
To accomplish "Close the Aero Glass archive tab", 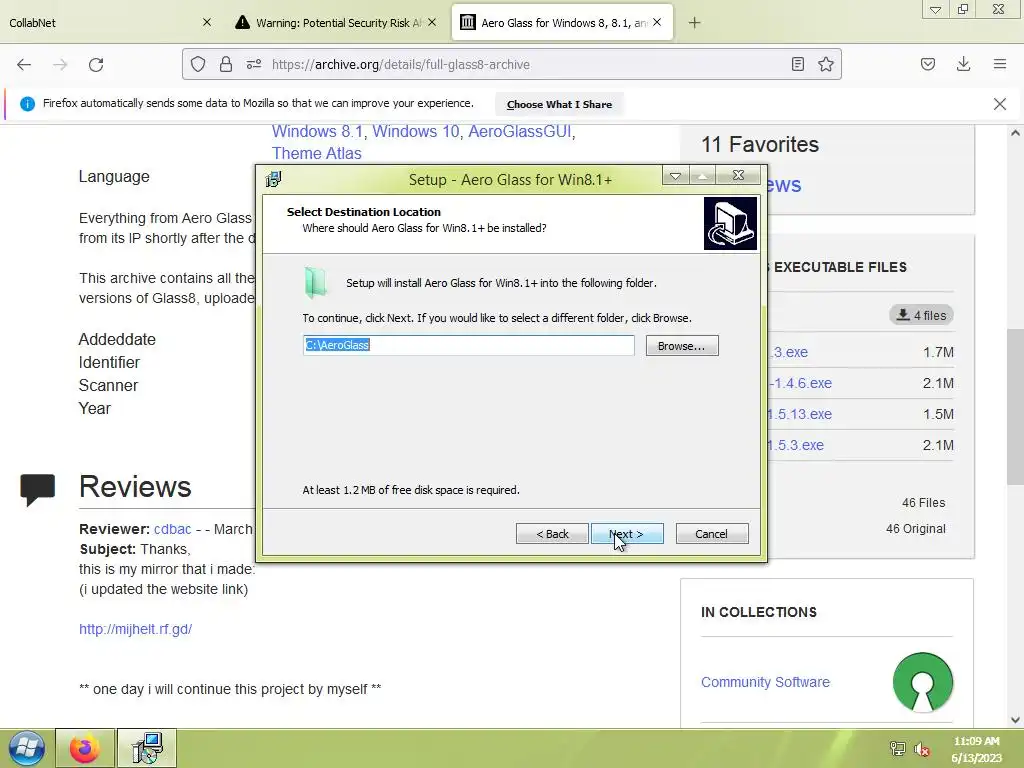I will 657,22.
